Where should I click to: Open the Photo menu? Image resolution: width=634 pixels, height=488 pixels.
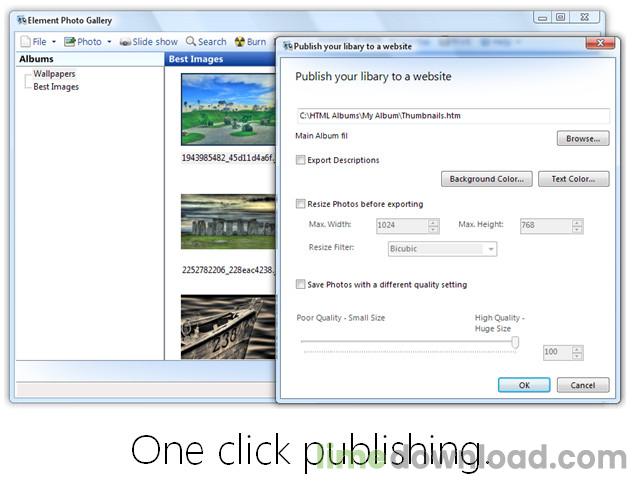click(x=88, y=42)
